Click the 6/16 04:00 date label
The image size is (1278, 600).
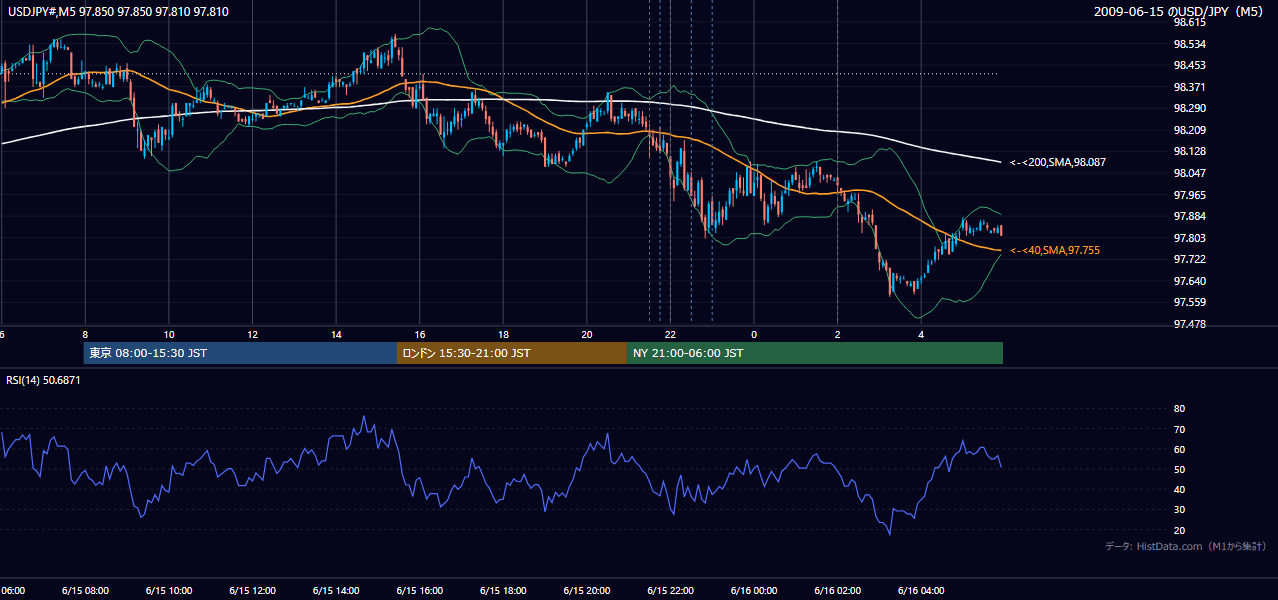click(x=921, y=590)
